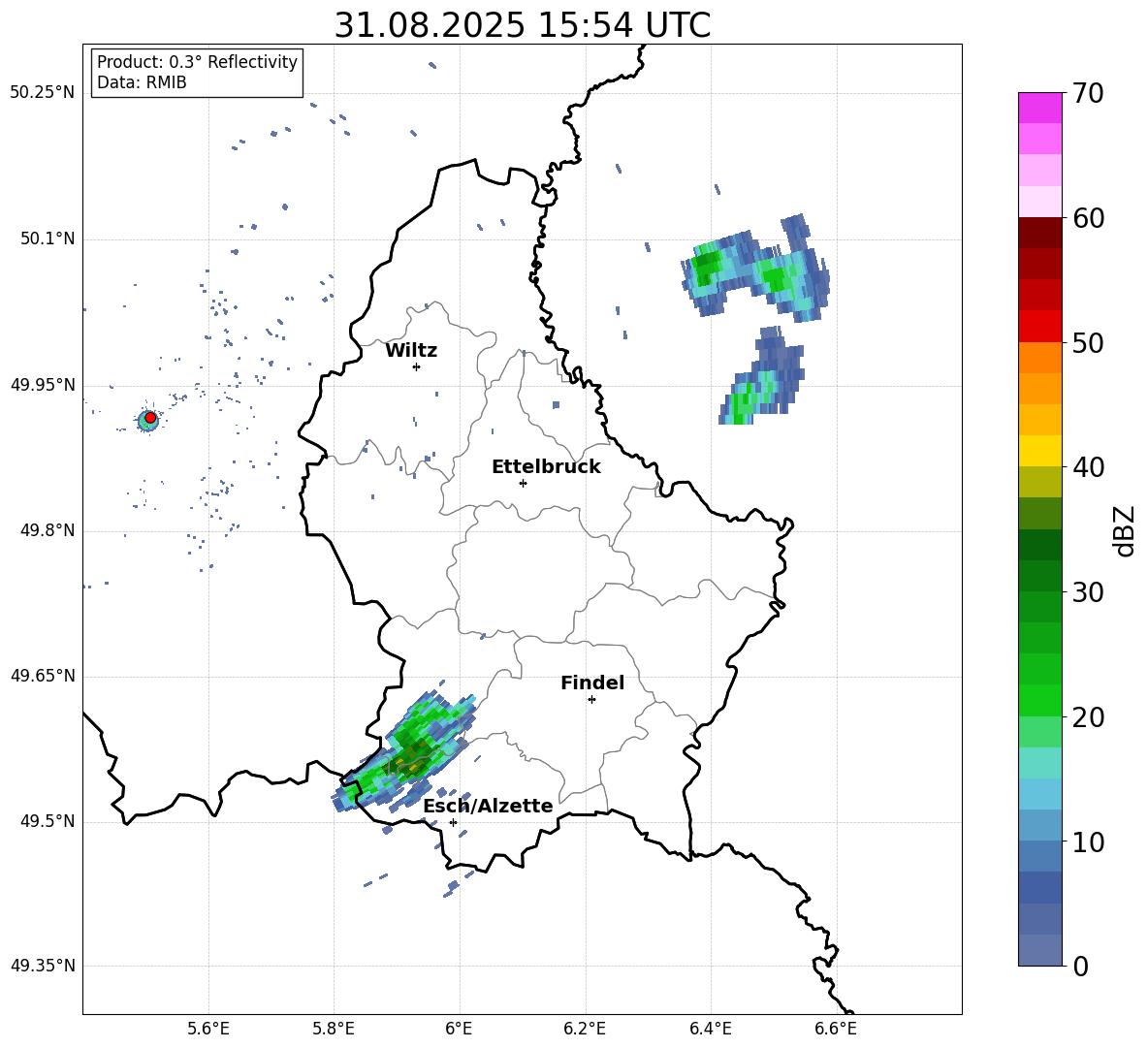This screenshot has height=1048, width=1148.
Task: Click the timestamp title 31.08.2025 15:54 UTC
Action: 522,25
